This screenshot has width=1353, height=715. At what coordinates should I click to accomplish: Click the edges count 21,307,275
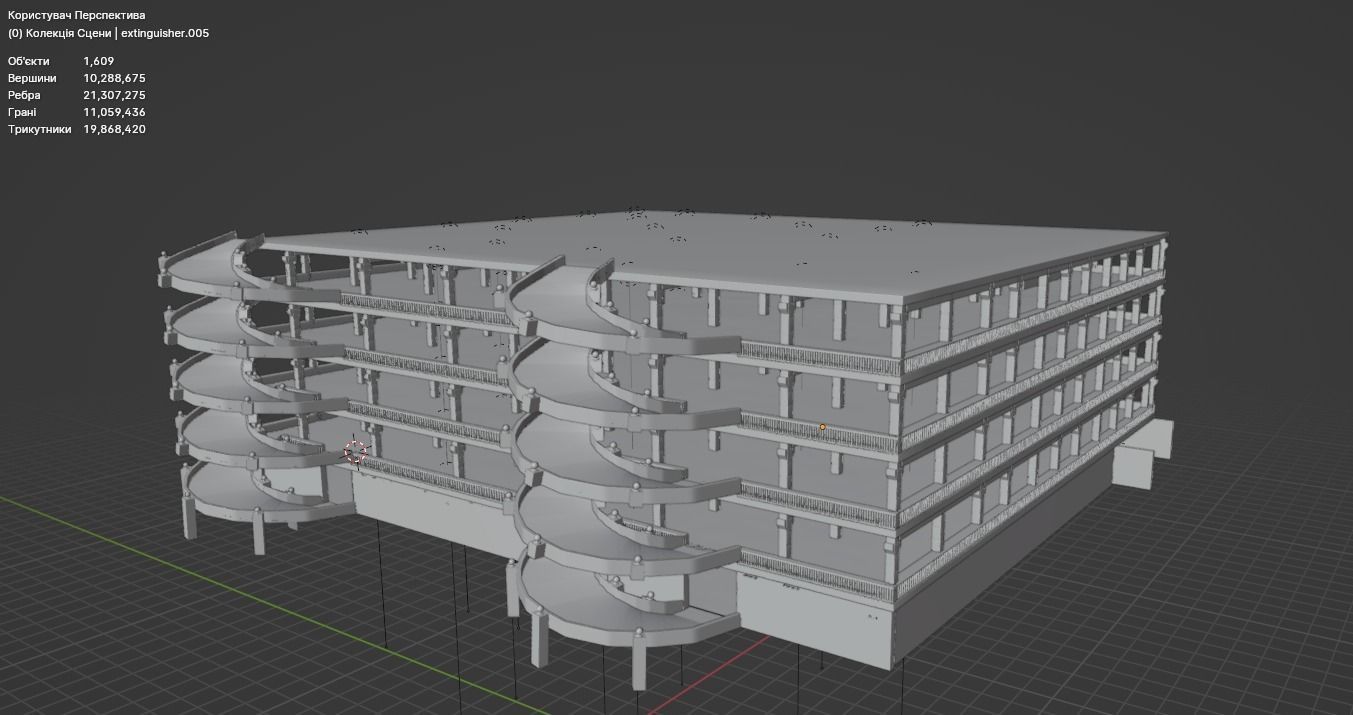[x=114, y=95]
